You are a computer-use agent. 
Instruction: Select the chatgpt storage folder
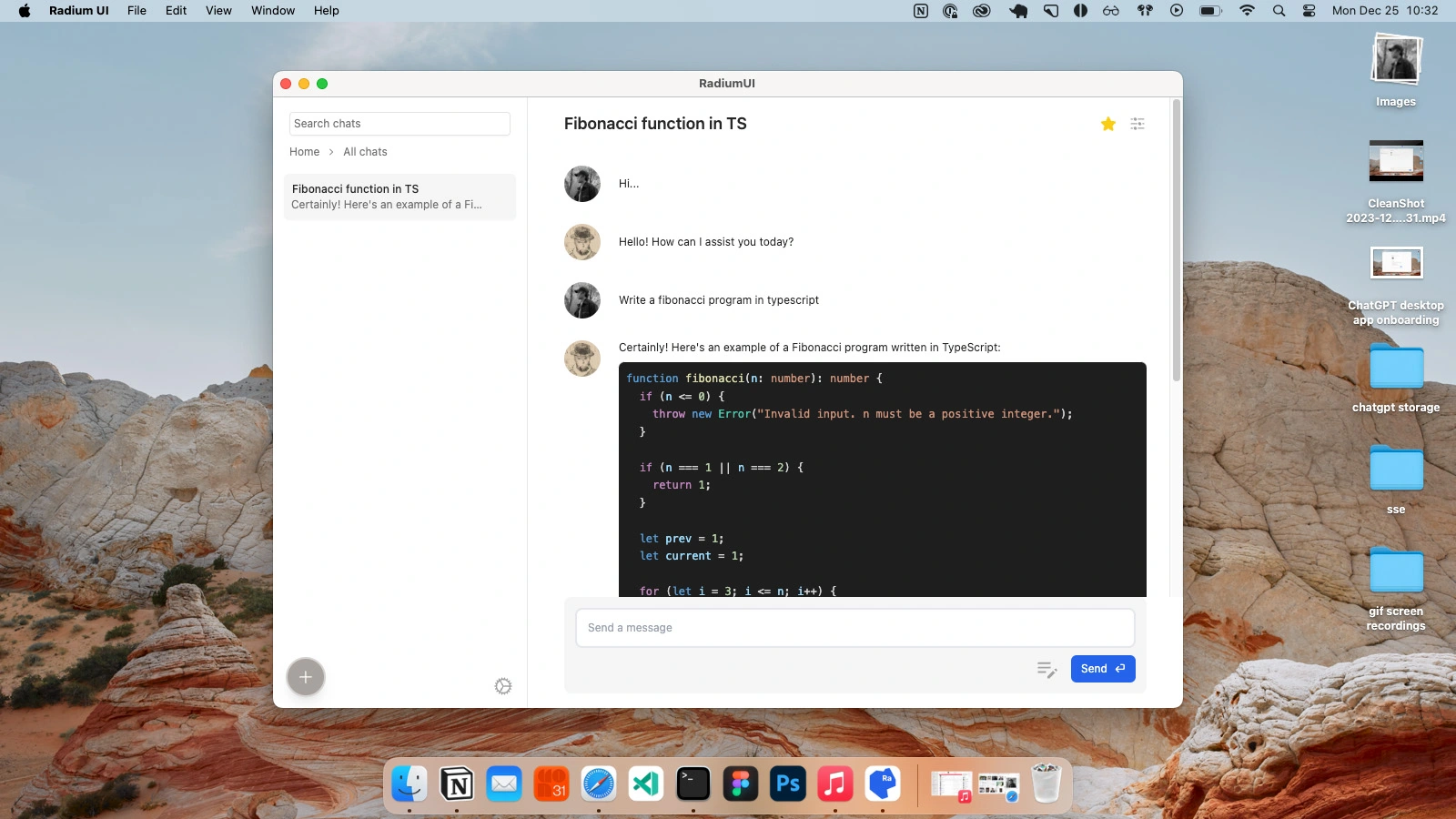1396,378
